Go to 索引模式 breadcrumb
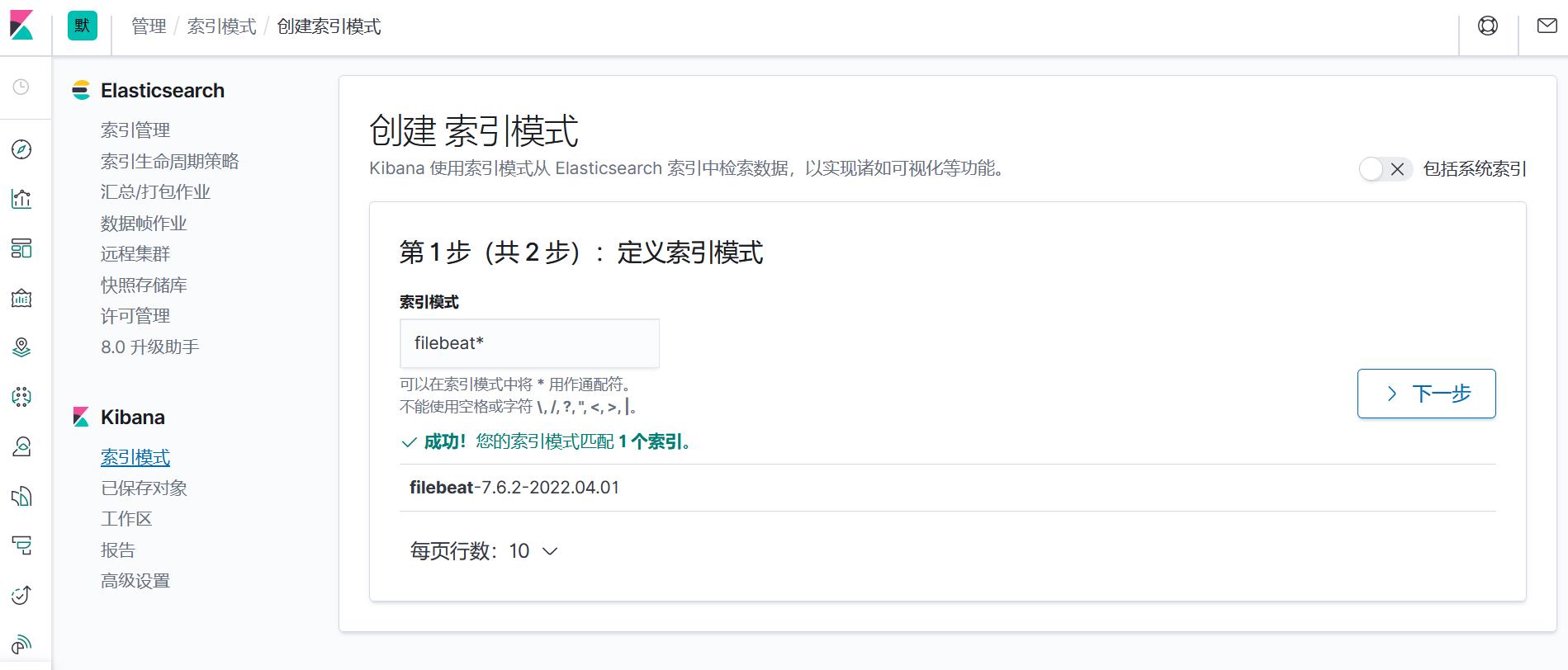 (221, 26)
